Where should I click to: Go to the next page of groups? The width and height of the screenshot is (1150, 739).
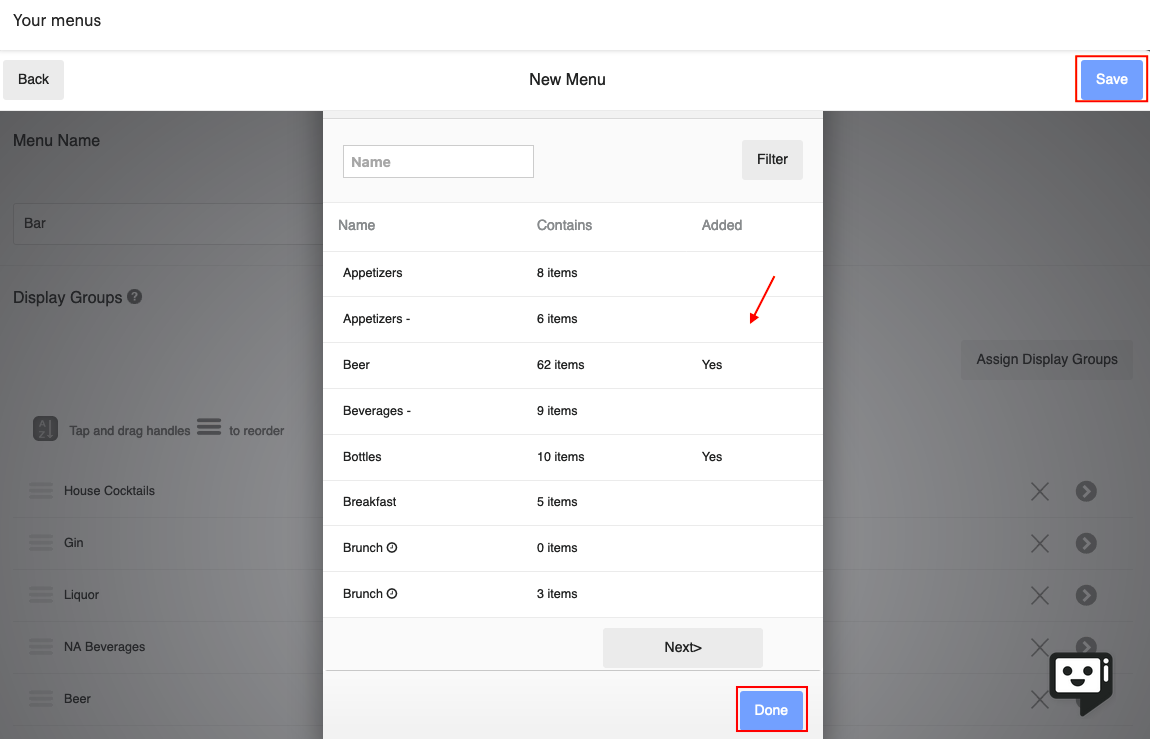[x=682, y=647]
